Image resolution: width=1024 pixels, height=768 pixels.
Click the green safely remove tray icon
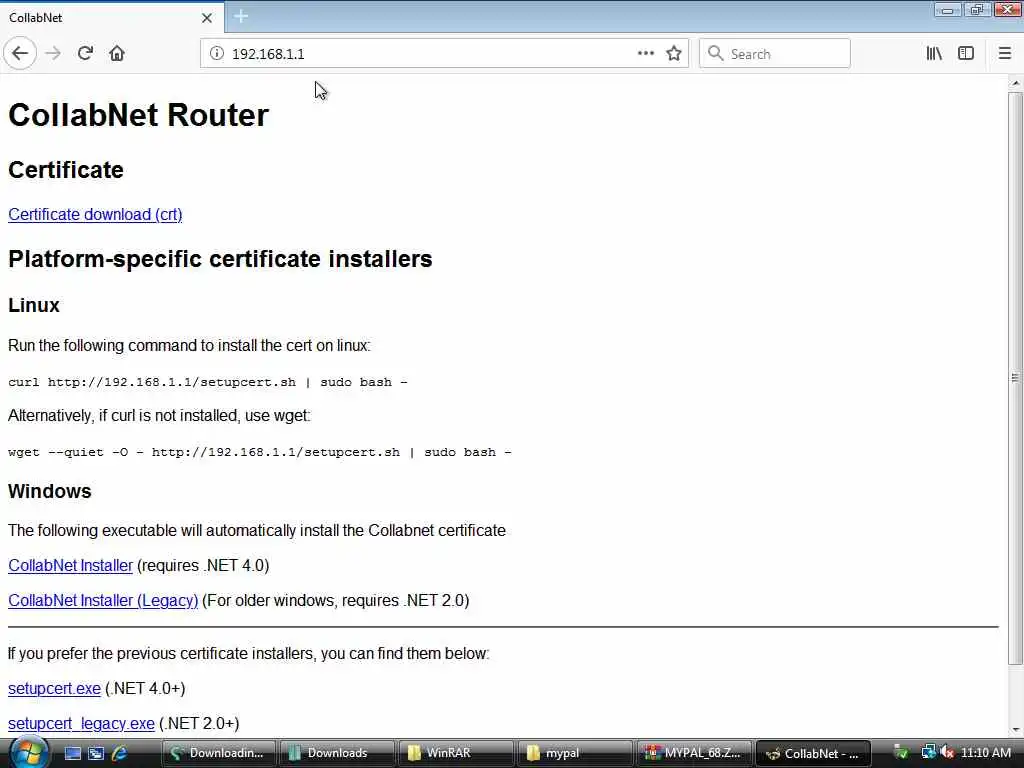pyautogui.click(x=901, y=753)
